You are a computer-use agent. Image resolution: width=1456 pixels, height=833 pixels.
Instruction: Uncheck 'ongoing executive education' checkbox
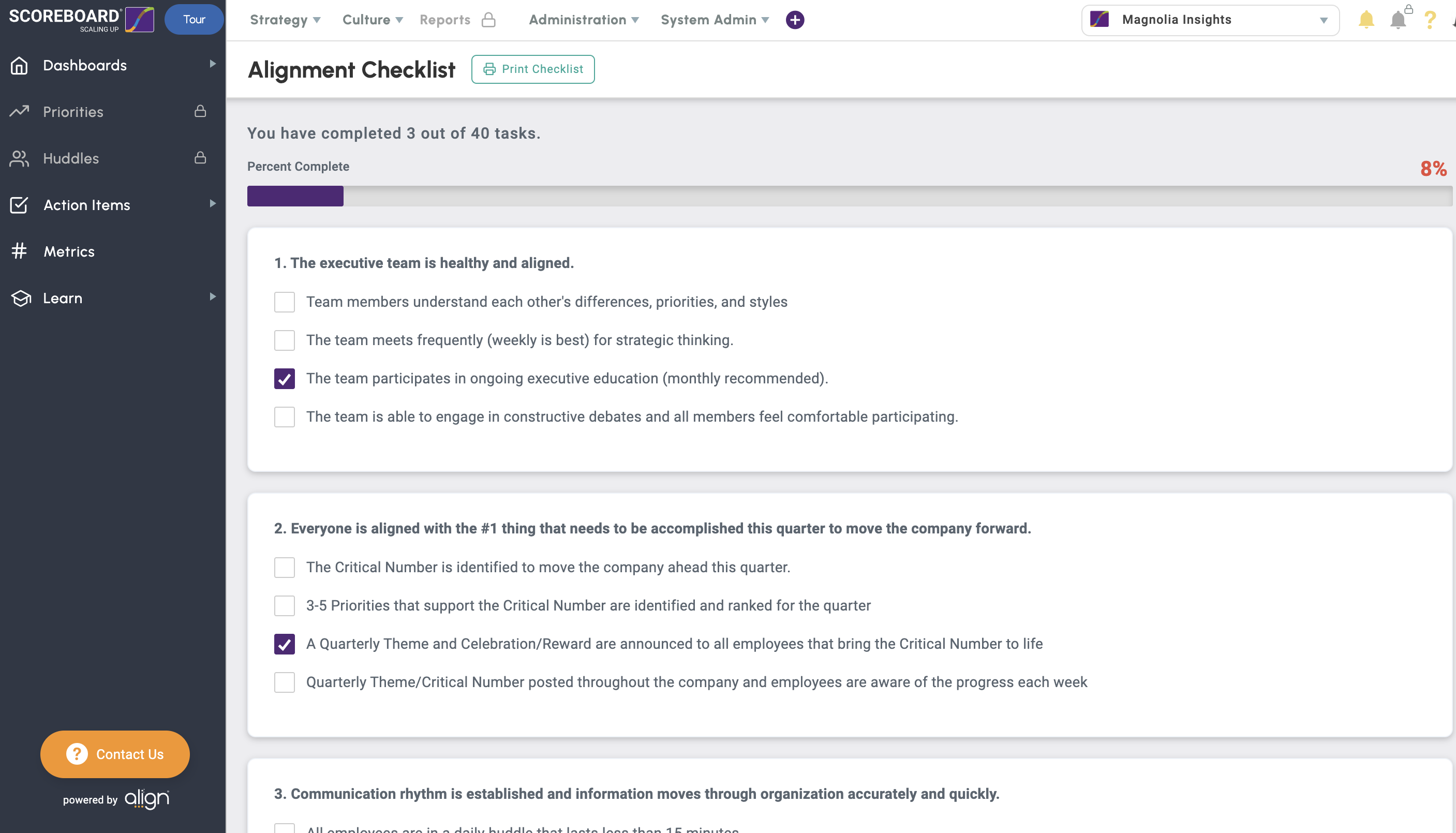(285, 379)
